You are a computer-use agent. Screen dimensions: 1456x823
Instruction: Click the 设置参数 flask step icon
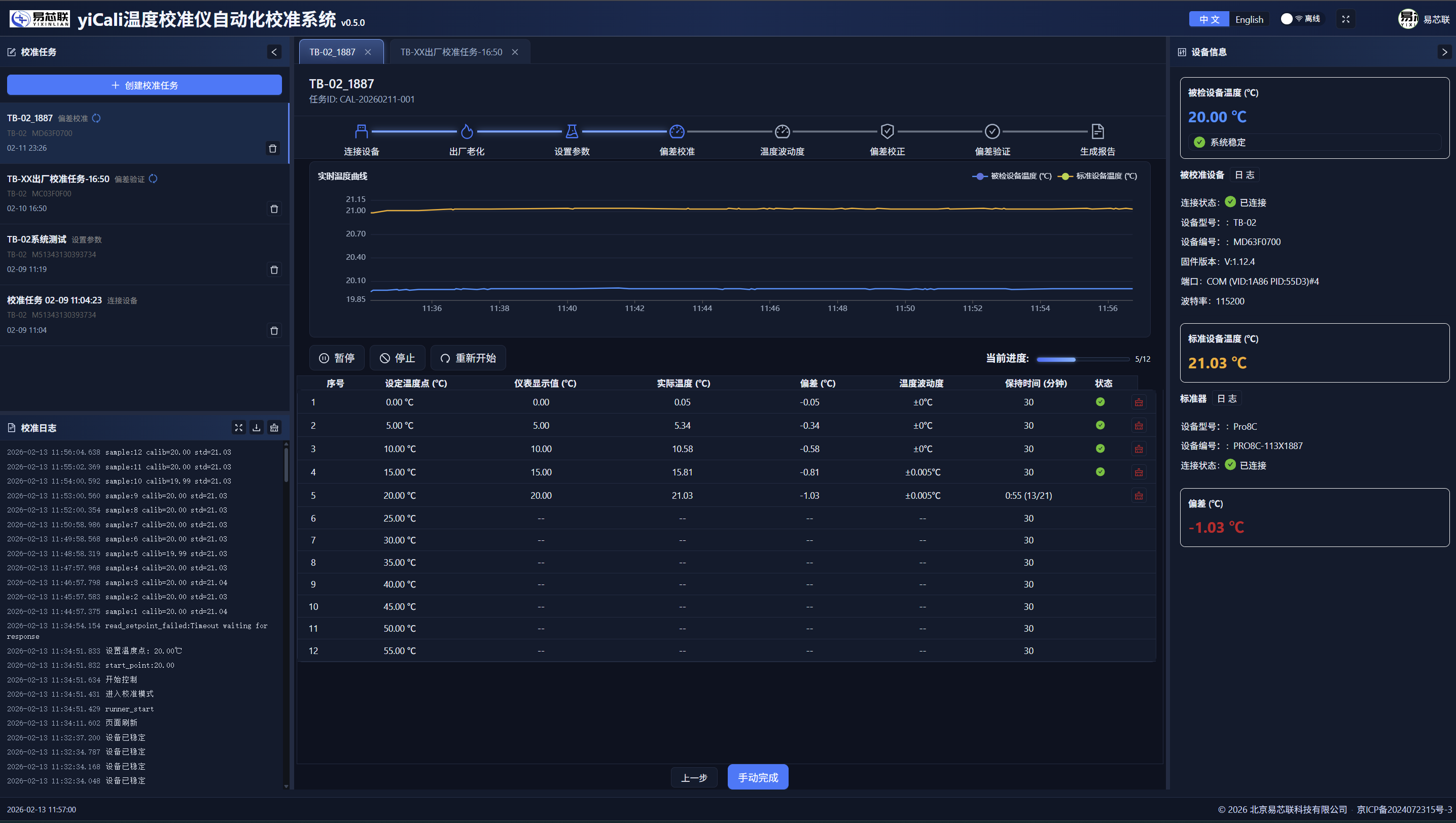click(572, 131)
